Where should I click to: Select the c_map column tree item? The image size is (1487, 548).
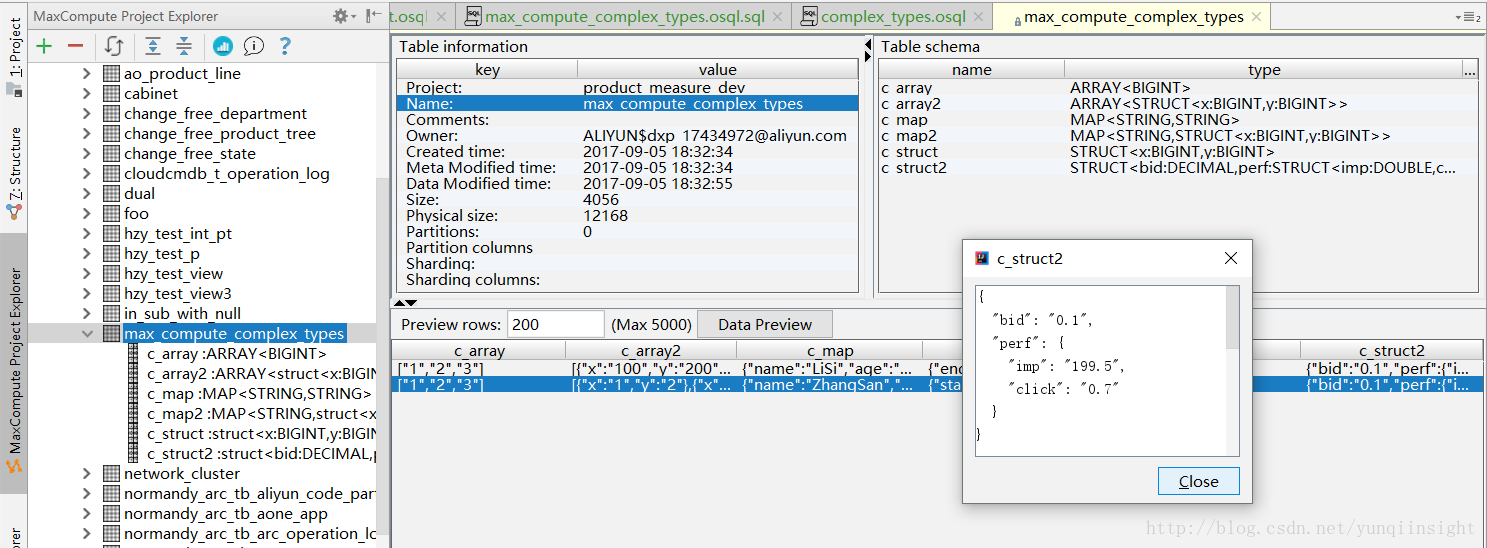[259, 394]
